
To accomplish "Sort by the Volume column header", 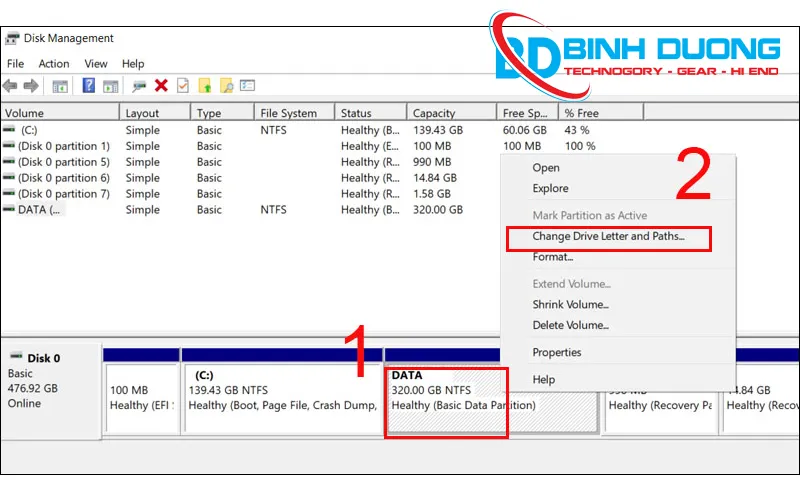I will [x=60, y=113].
